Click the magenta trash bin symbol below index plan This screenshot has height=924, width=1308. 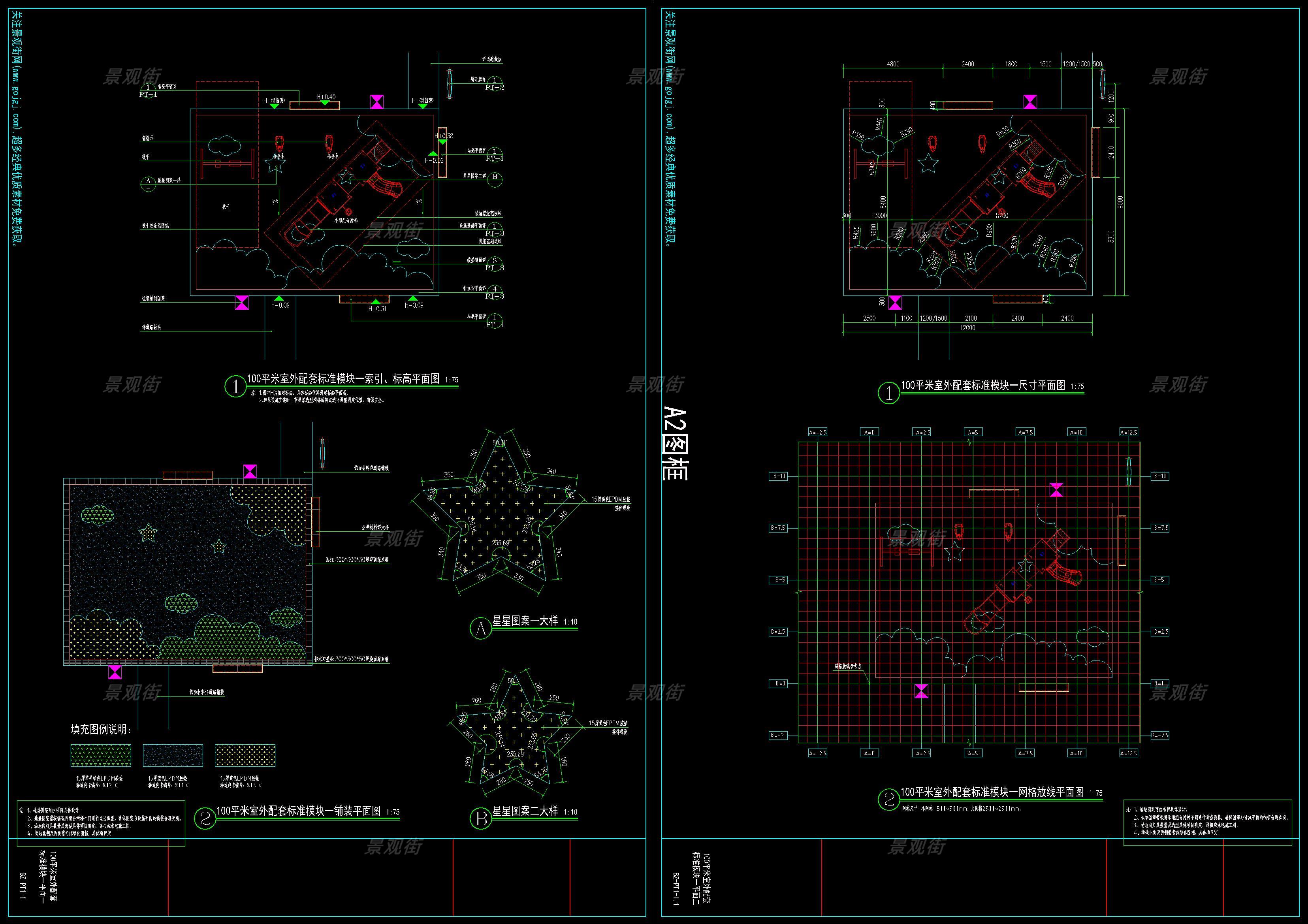click(242, 303)
